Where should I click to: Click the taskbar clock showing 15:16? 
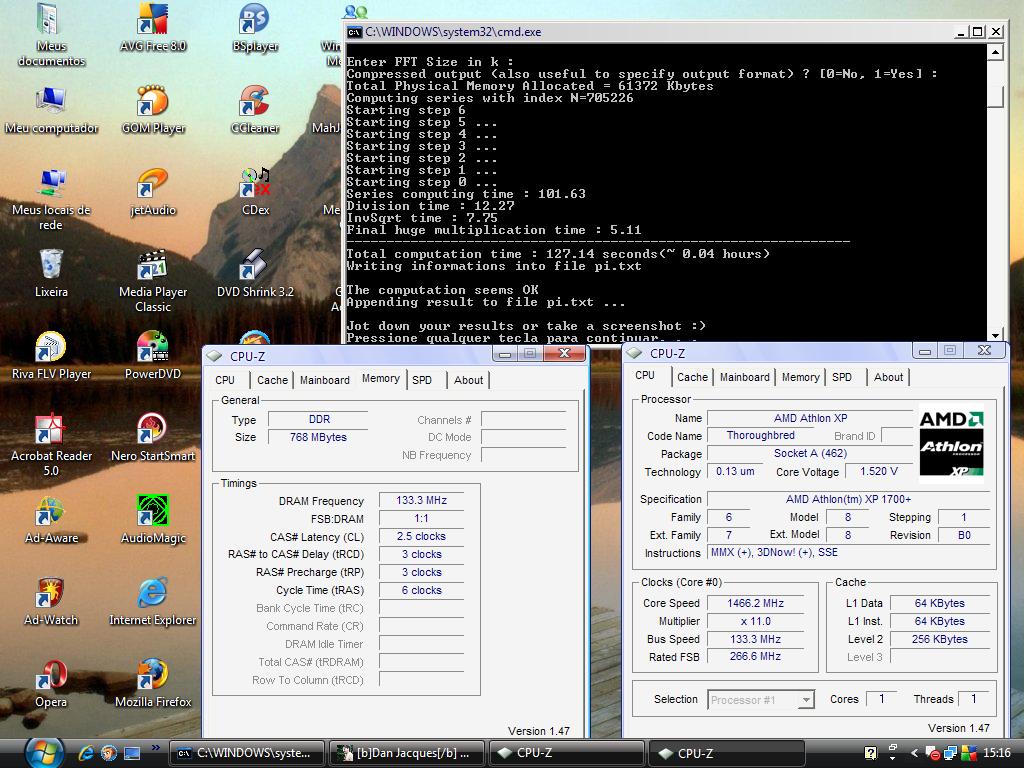point(996,753)
